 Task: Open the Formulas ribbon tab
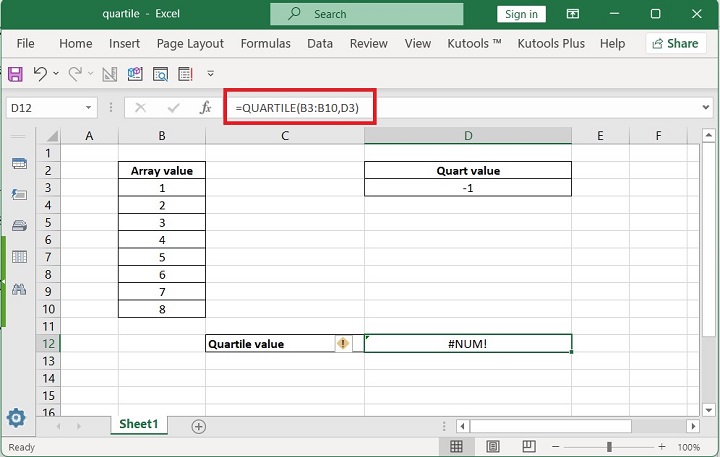265,44
